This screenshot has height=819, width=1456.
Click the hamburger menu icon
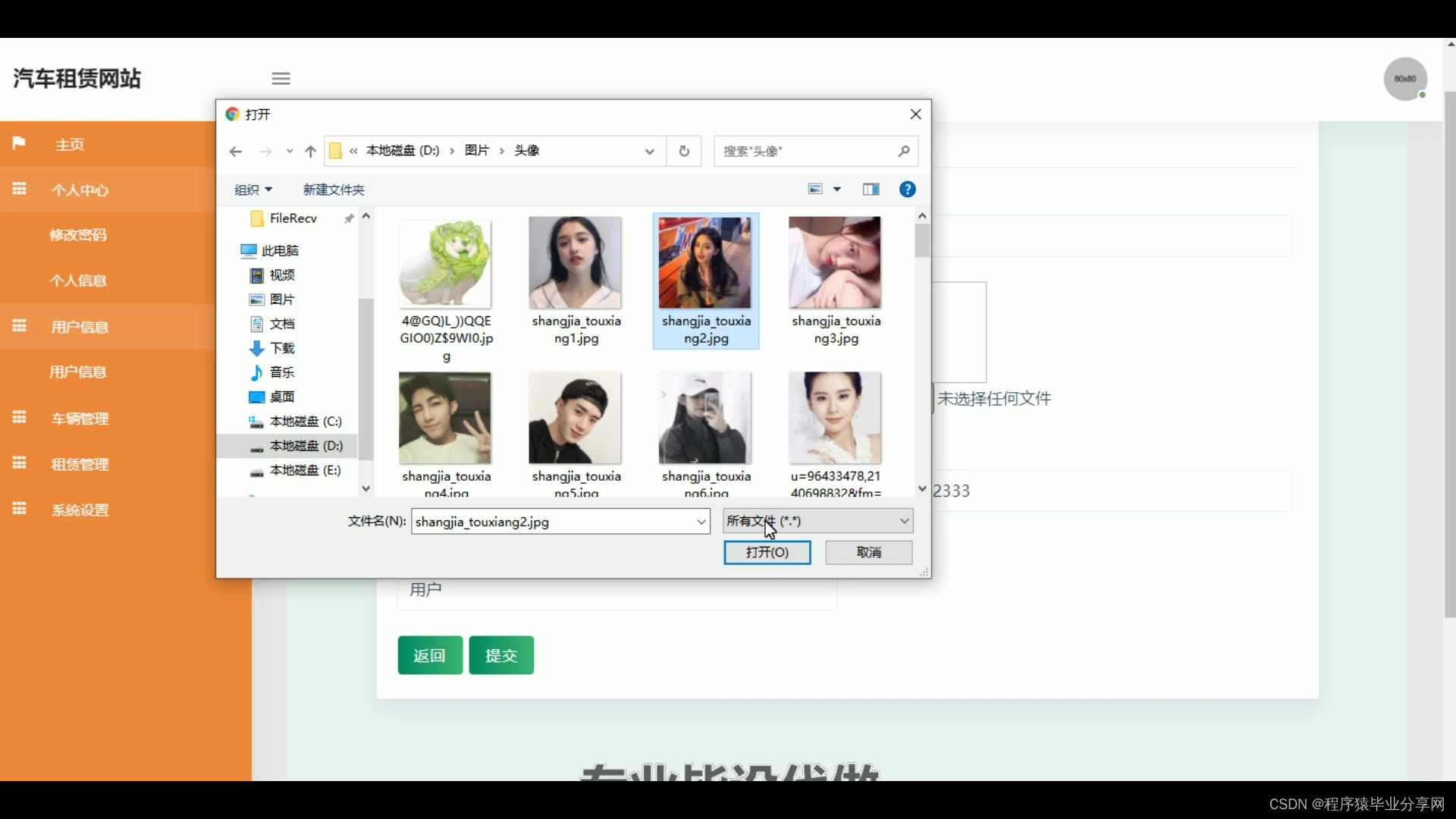pos(281,78)
